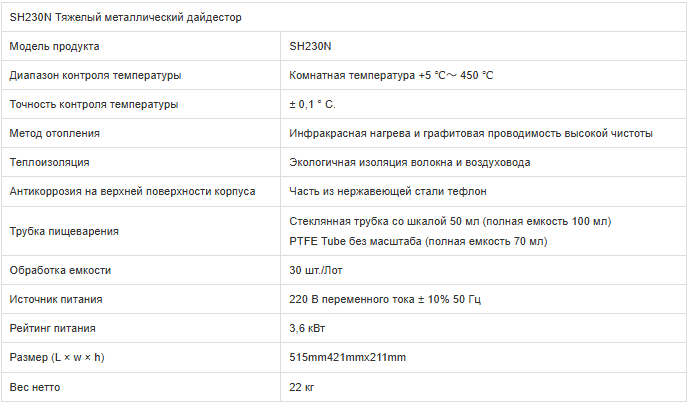This screenshot has height=404, width=688.
Task: Select the Трубка пищеварения label
Action: click(64, 231)
